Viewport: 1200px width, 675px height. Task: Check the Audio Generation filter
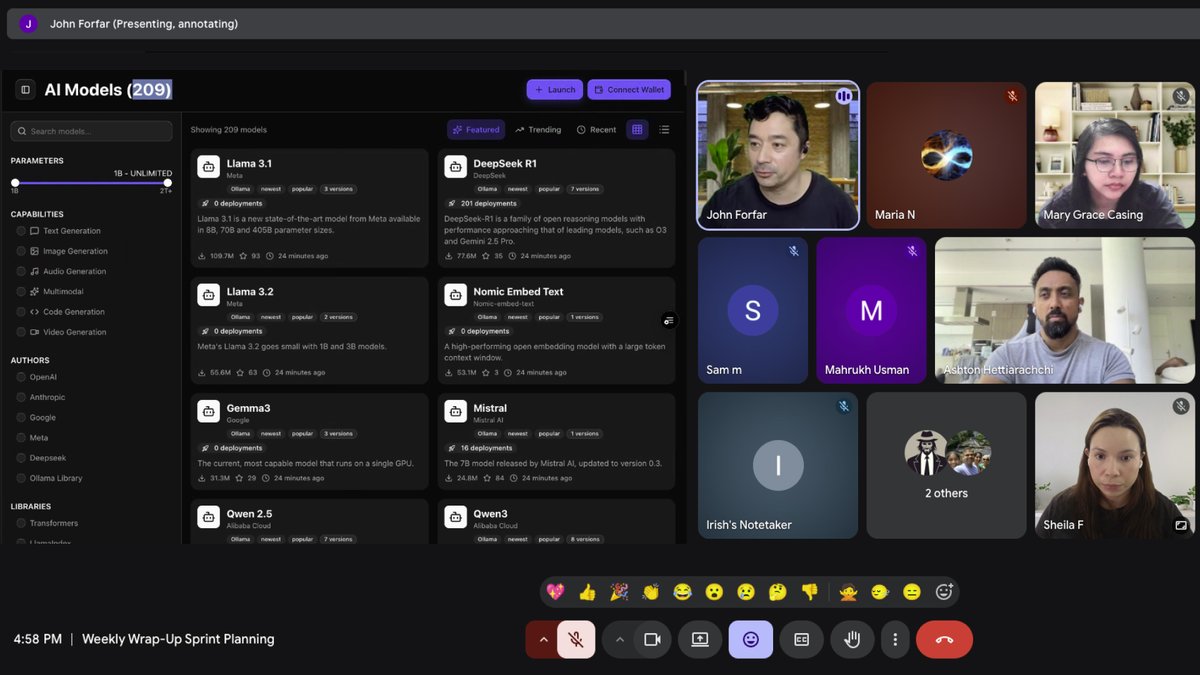coord(21,271)
